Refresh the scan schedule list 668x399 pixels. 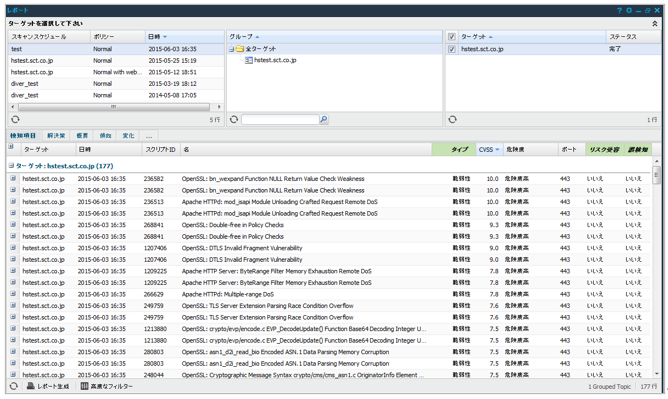click(x=15, y=120)
